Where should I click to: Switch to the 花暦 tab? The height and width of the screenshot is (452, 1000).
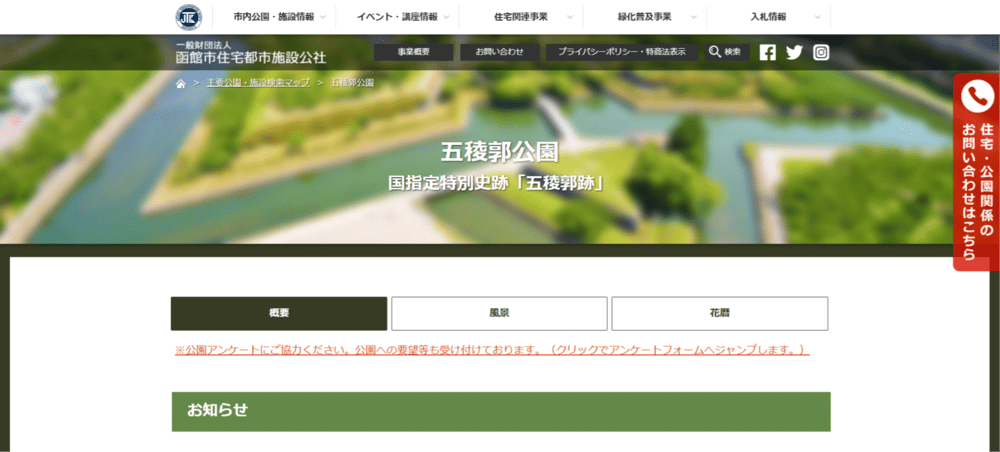(x=720, y=314)
